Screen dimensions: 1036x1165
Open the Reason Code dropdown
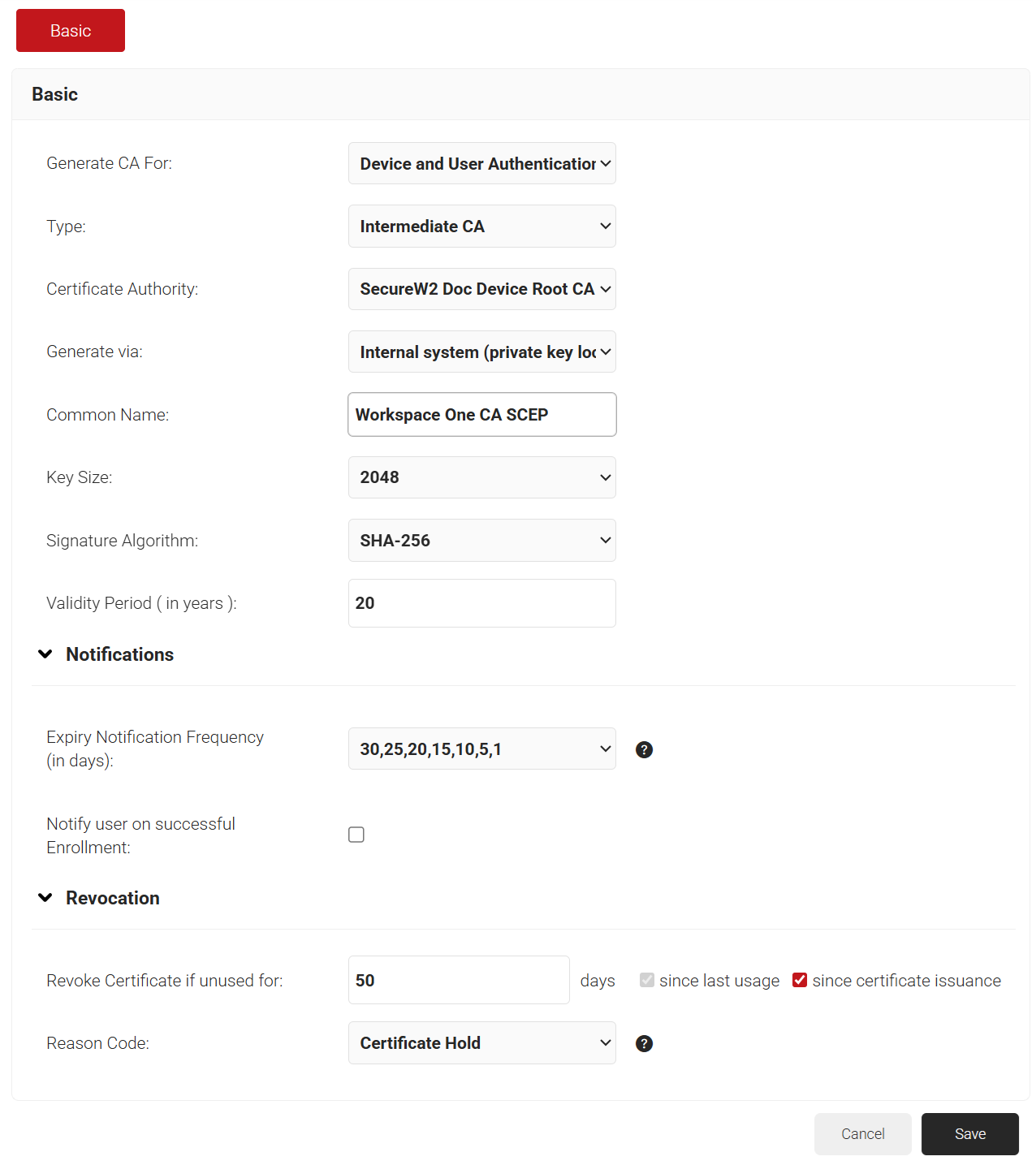481,1043
